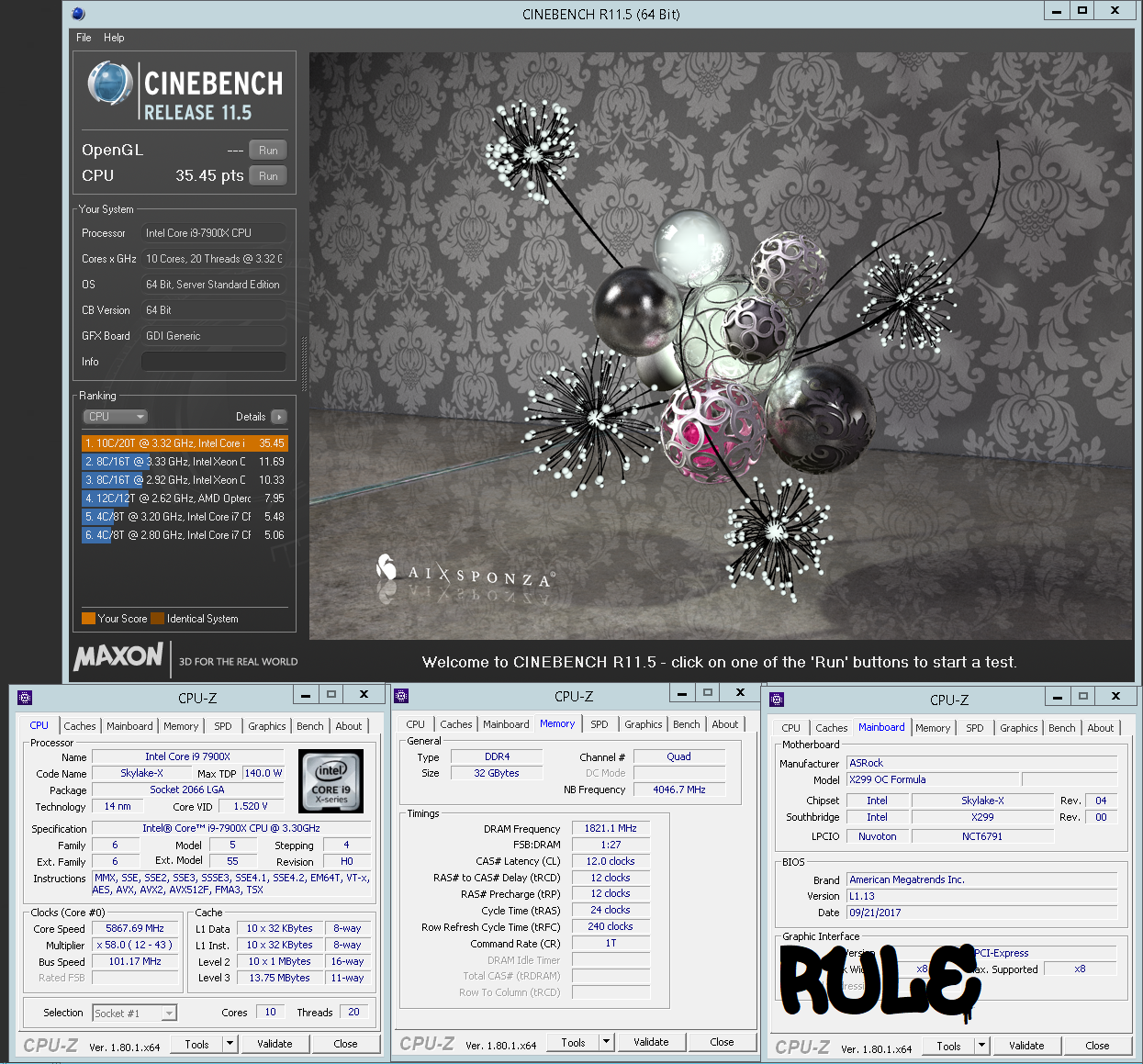Select ranking row 5 4C/8T 3.20 GHz
This screenshot has width=1143, height=1064.
pos(185,517)
